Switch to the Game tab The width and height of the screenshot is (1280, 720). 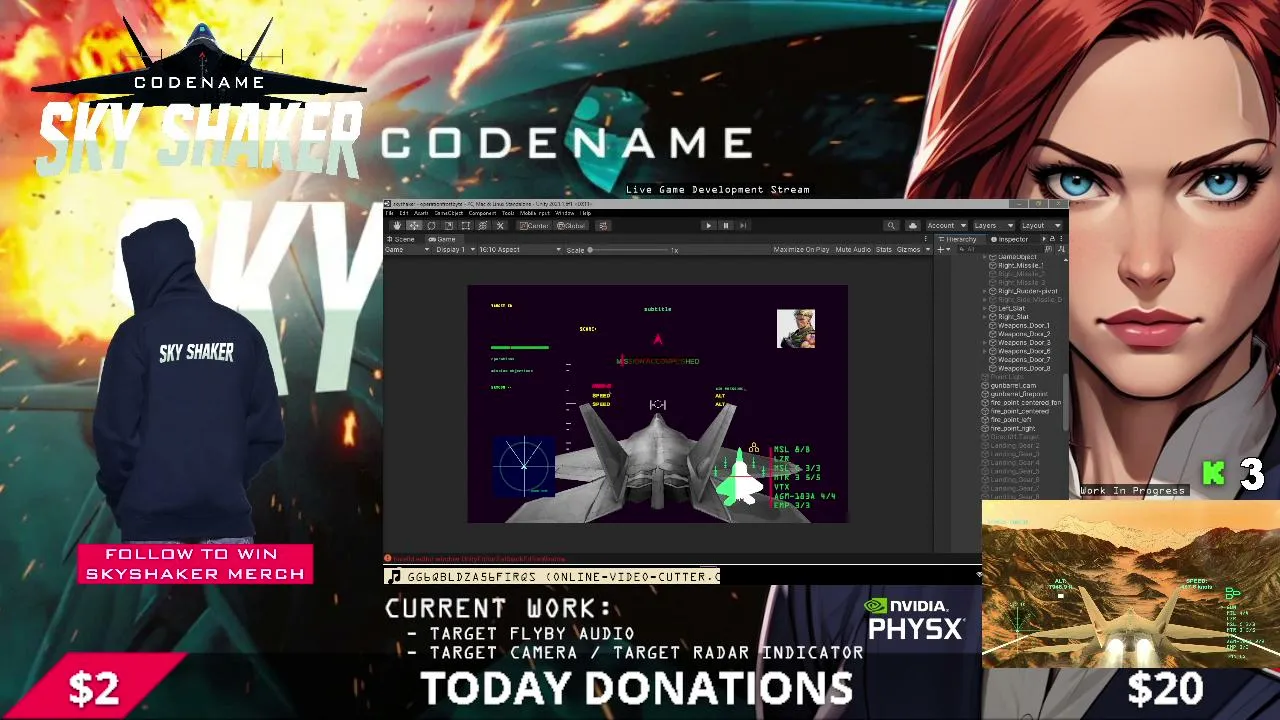pyautogui.click(x=442, y=239)
